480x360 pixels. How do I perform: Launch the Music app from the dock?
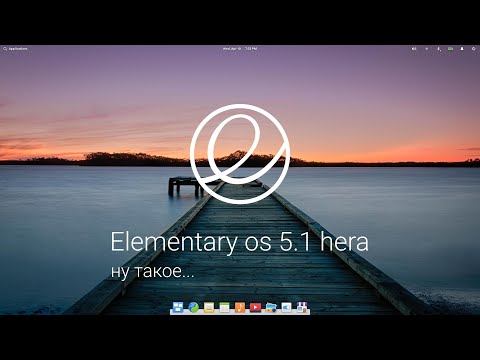click(x=240, y=307)
